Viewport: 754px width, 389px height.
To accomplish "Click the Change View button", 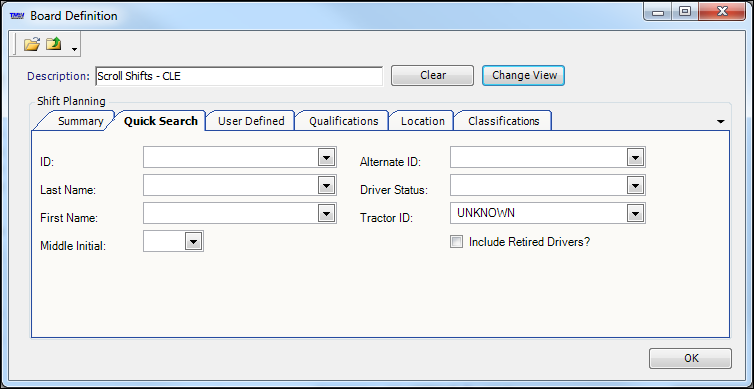I will pyautogui.click(x=524, y=75).
